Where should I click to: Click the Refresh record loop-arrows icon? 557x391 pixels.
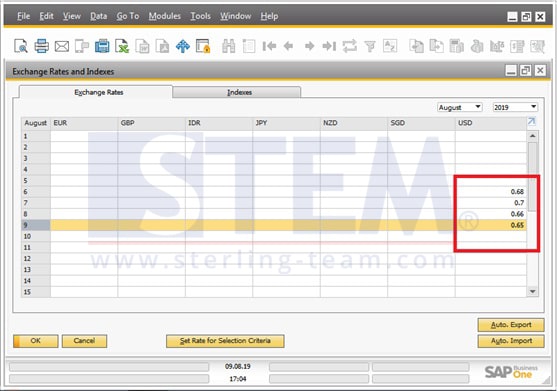350,46
